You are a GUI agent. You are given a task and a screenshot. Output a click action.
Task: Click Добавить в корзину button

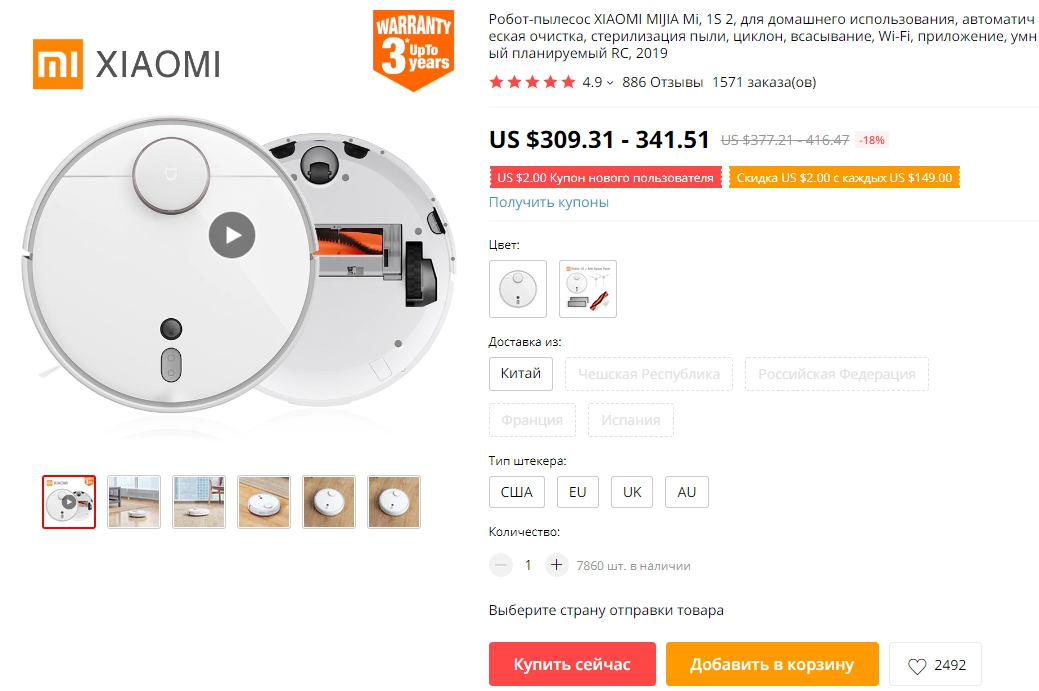773,664
